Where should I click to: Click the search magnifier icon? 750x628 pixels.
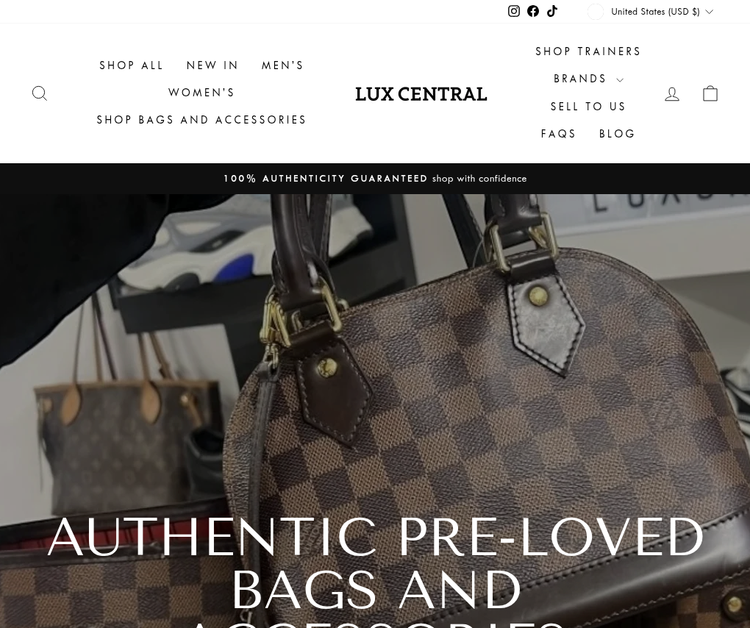[40, 93]
